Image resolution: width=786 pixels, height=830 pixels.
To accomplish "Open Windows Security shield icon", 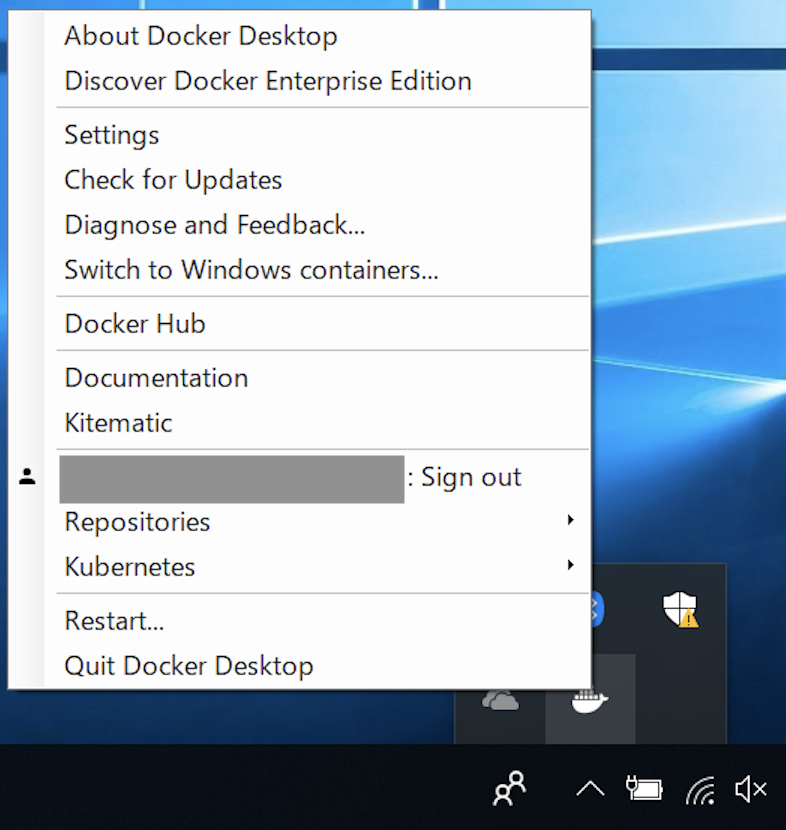I will point(681,609).
